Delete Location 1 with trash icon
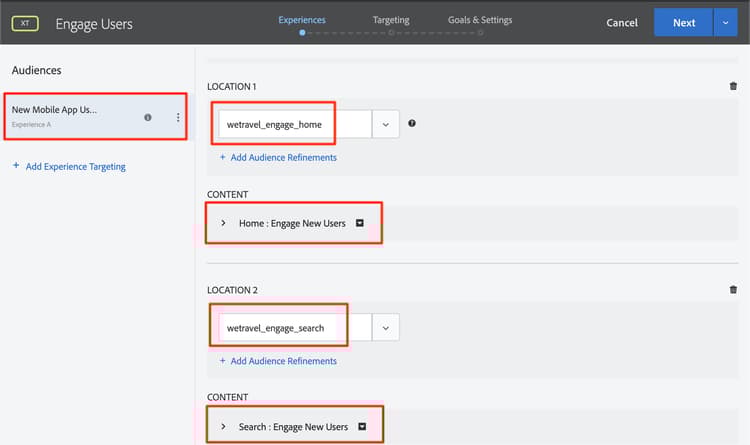 733,86
